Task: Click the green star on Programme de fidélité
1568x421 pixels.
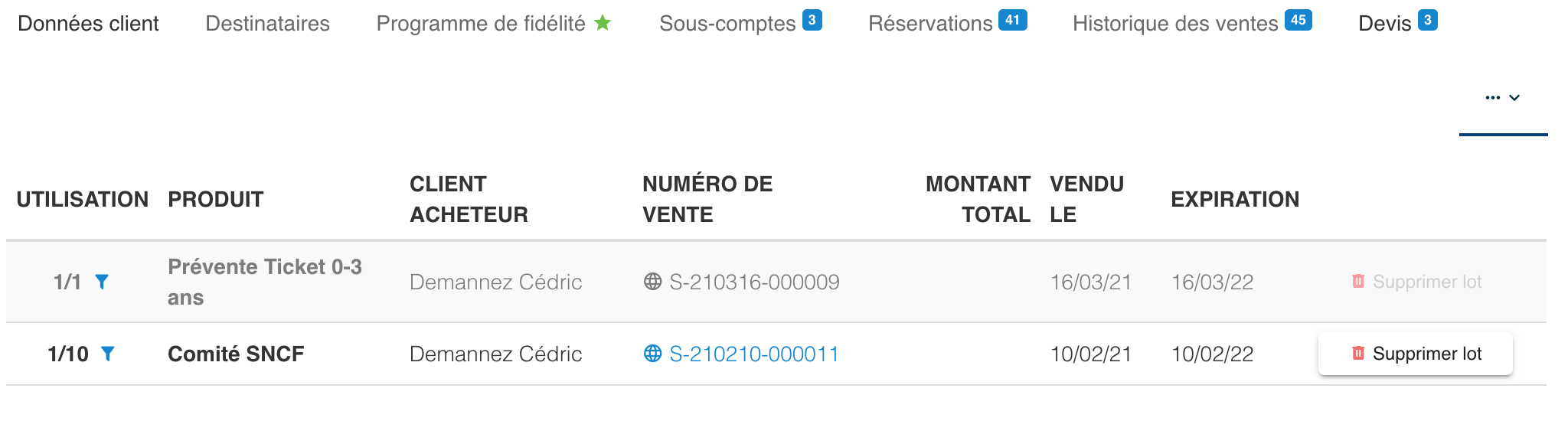Action: pyautogui.click(x=603, y=23)
